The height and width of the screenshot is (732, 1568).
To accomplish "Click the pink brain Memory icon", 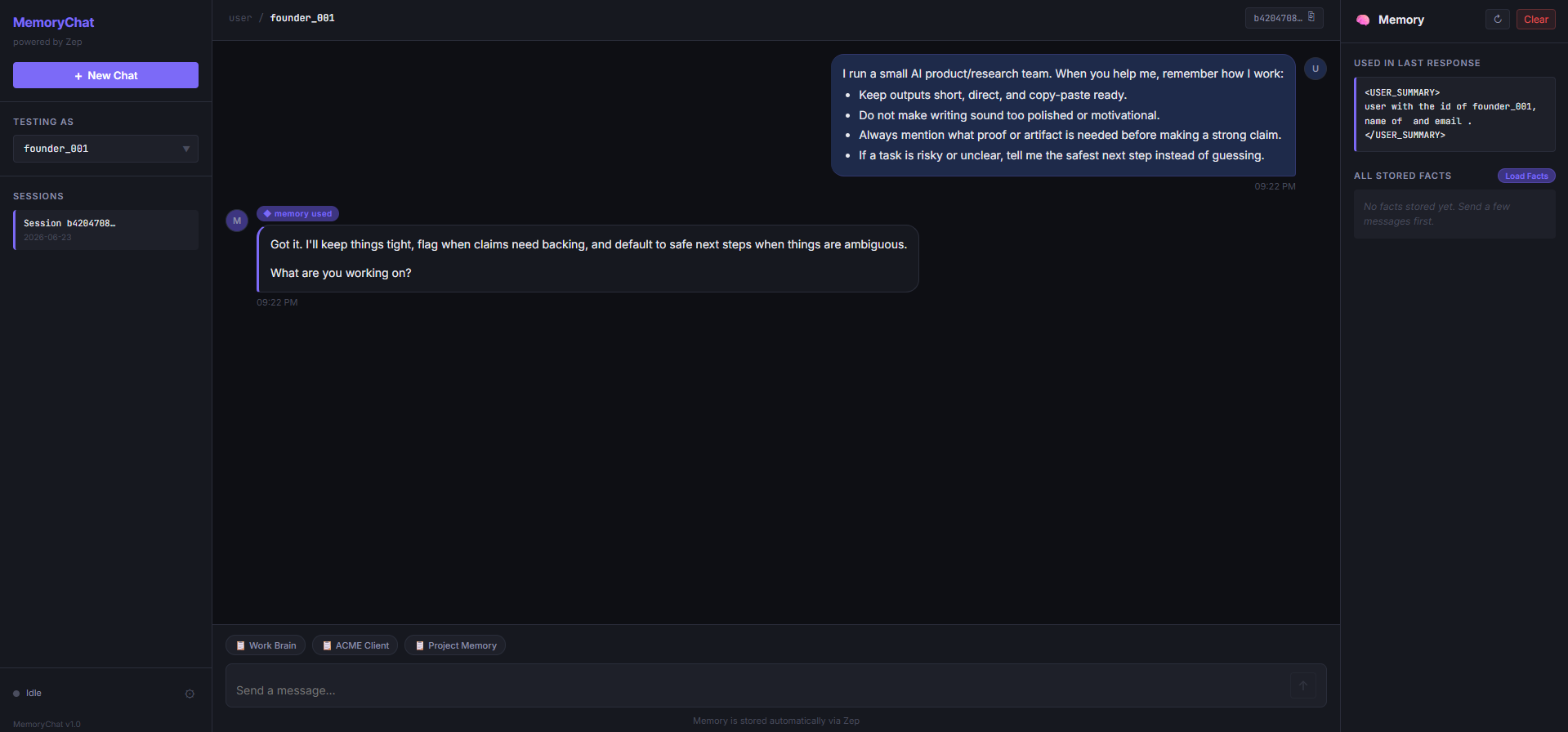I will pyautogui.click(x=1363, y=20).
